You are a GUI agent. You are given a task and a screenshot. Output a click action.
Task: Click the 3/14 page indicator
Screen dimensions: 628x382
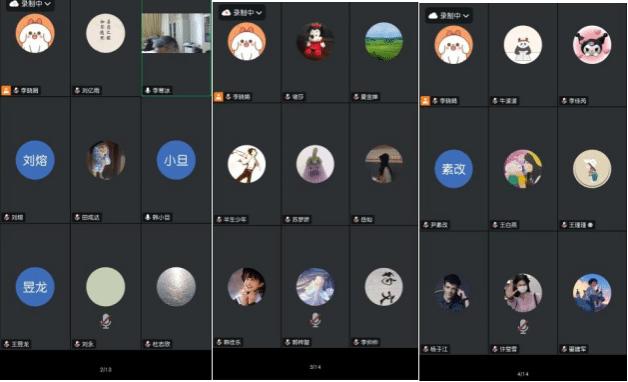[x=315, y=367]
